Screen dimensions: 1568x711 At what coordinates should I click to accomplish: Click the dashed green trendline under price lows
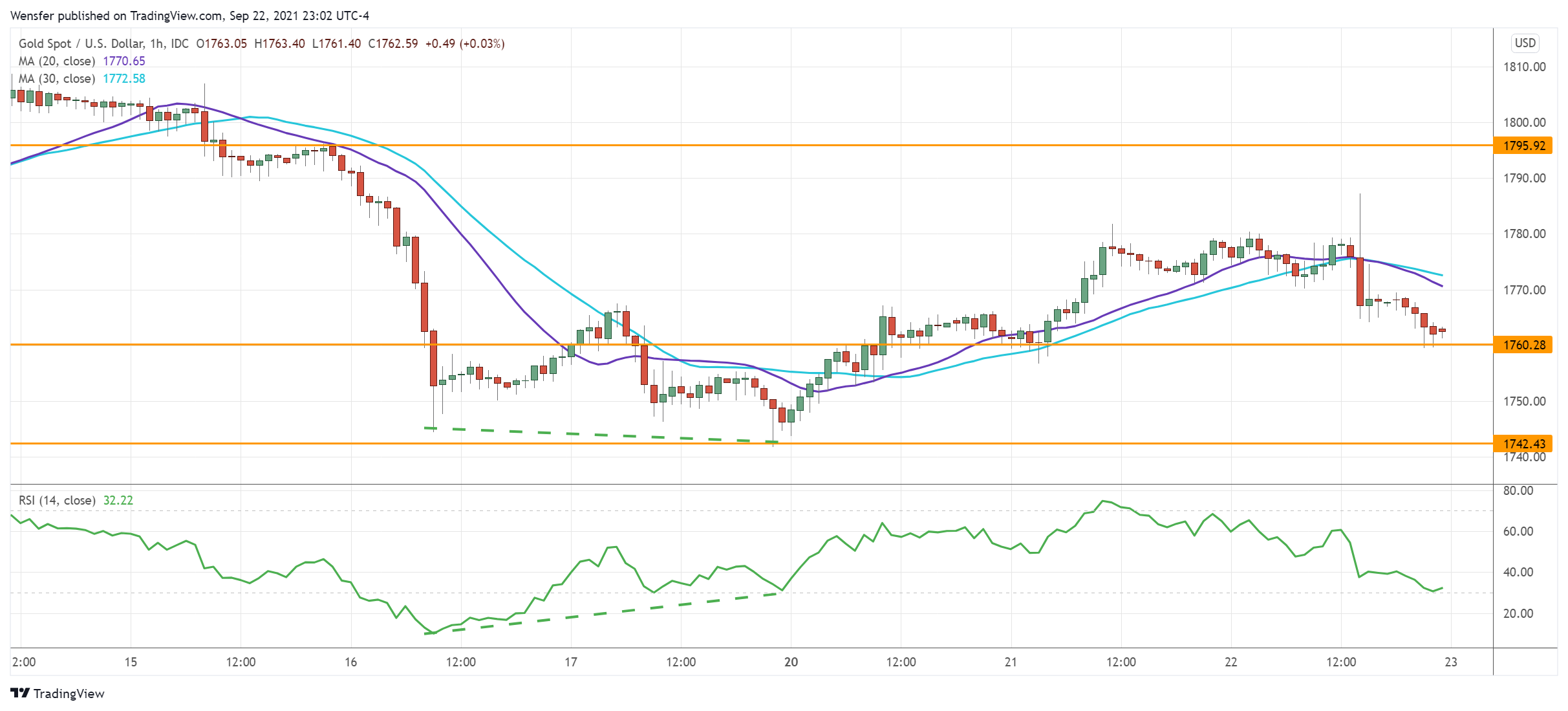601,435
